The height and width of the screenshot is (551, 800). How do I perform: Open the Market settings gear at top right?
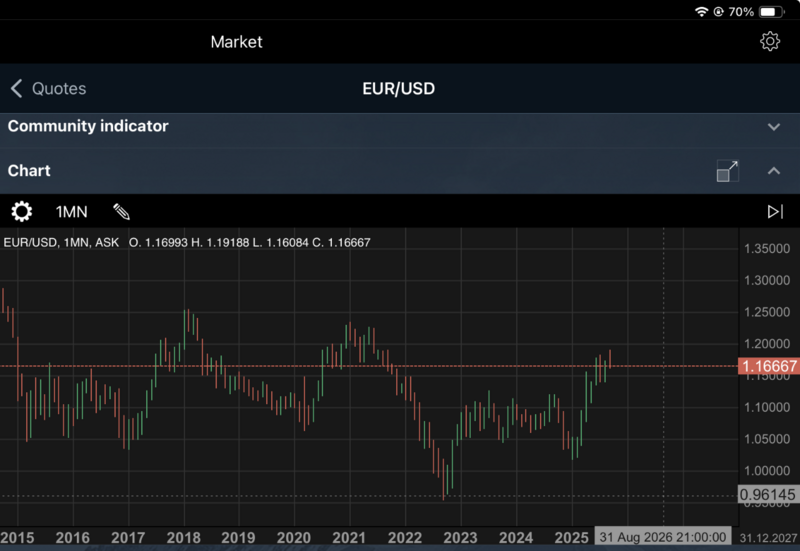tap(769, 41)
